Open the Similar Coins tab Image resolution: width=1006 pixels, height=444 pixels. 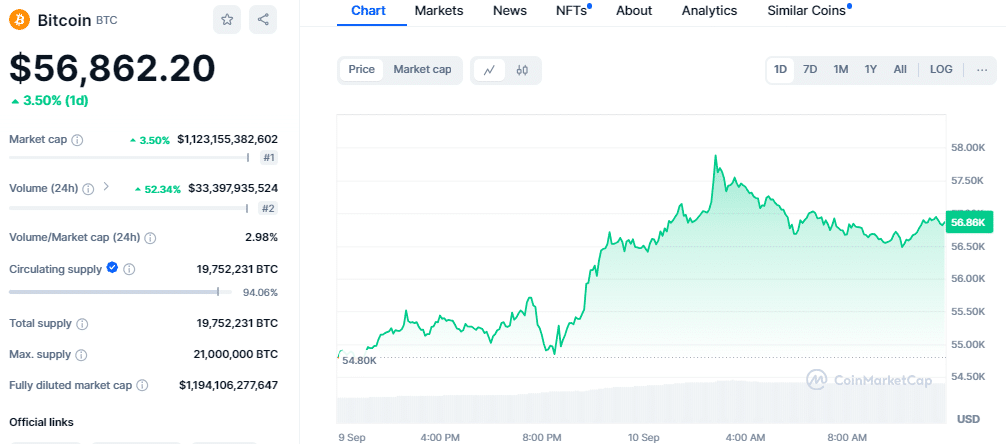point(807,11)
